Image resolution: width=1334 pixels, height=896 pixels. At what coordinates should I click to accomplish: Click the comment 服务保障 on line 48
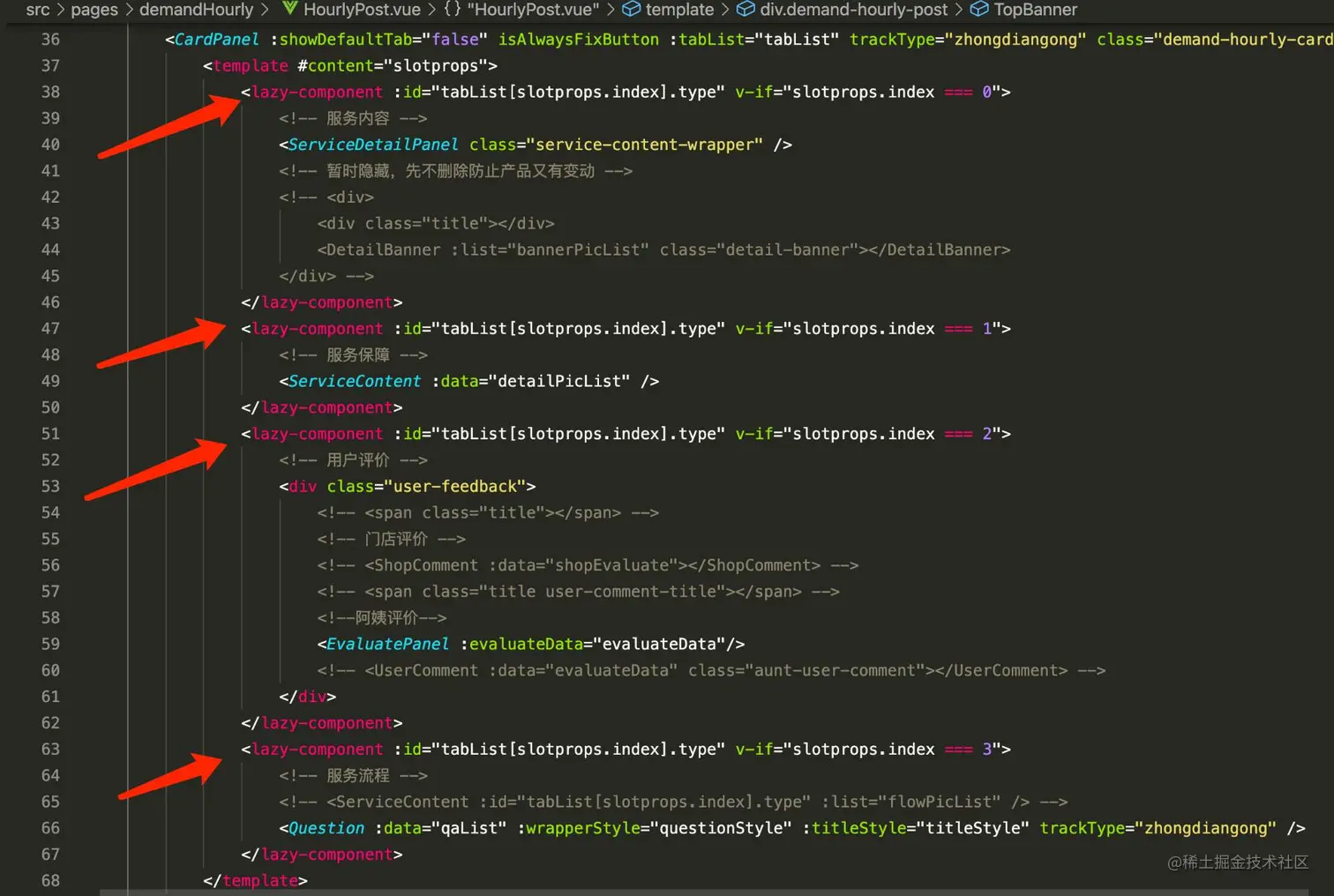click(x=353, y=355)
